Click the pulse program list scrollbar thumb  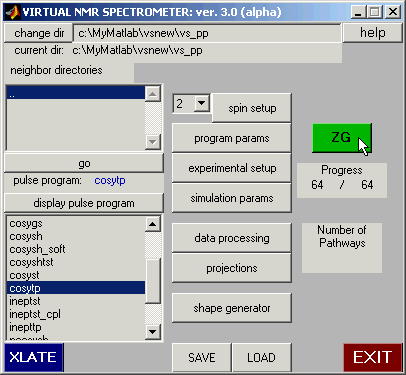pos(153,281)
